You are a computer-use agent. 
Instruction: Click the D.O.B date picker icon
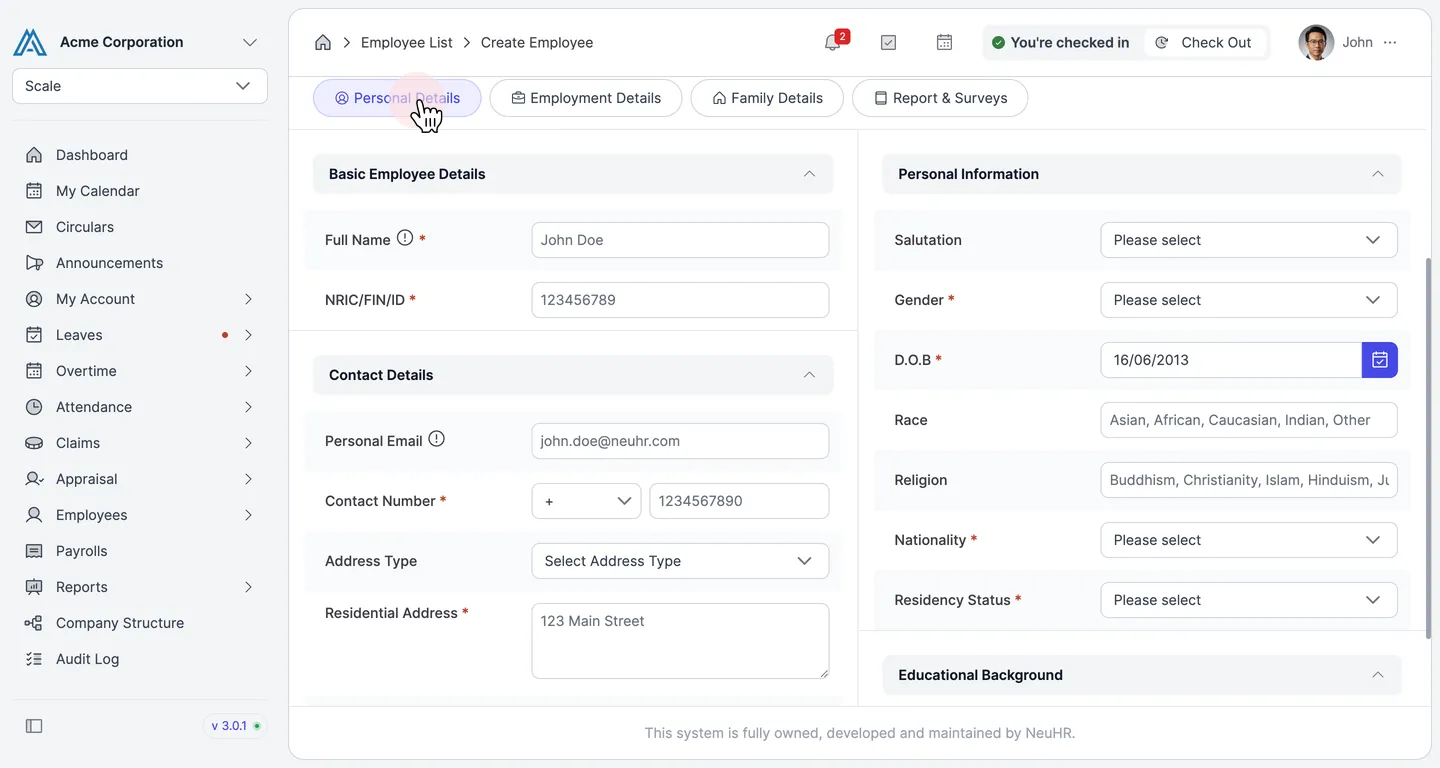(x=1380, y=360)
